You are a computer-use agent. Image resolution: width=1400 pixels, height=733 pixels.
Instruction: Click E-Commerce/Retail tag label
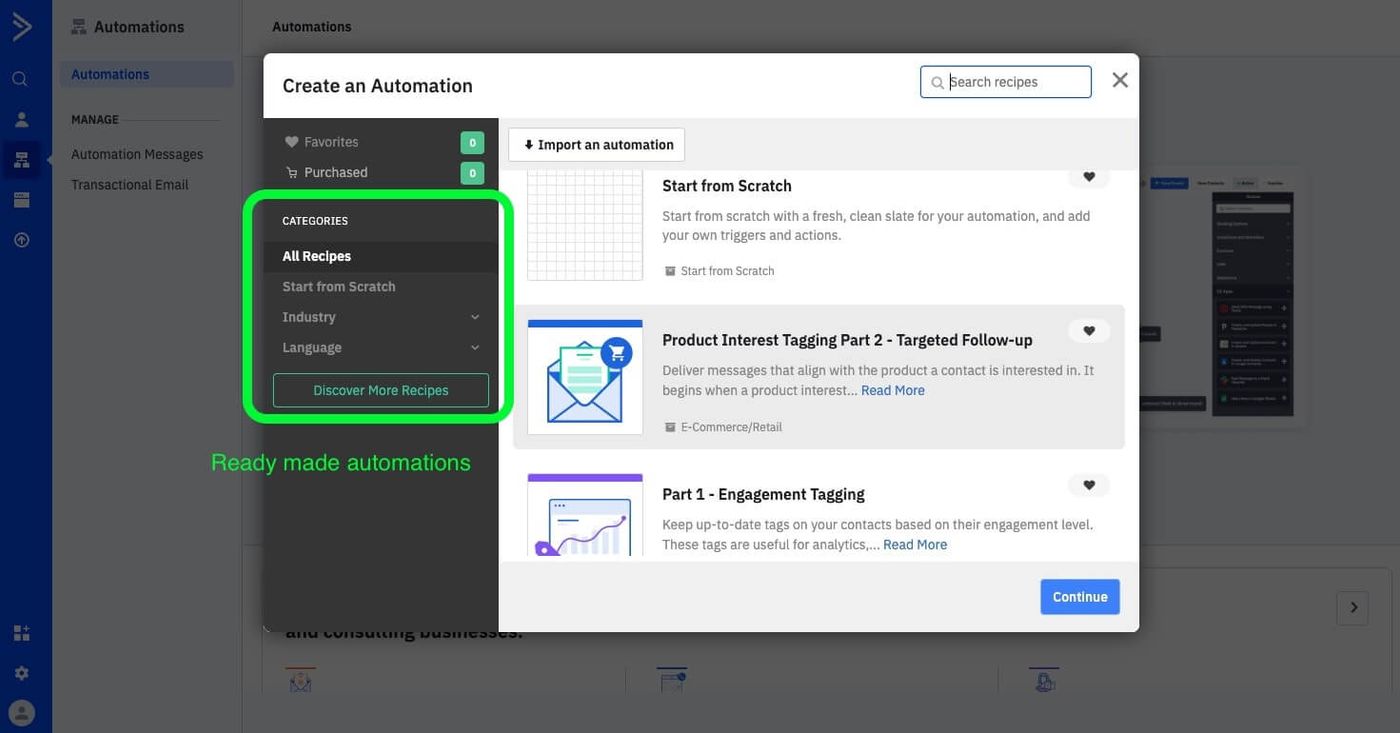pos(731,427)
